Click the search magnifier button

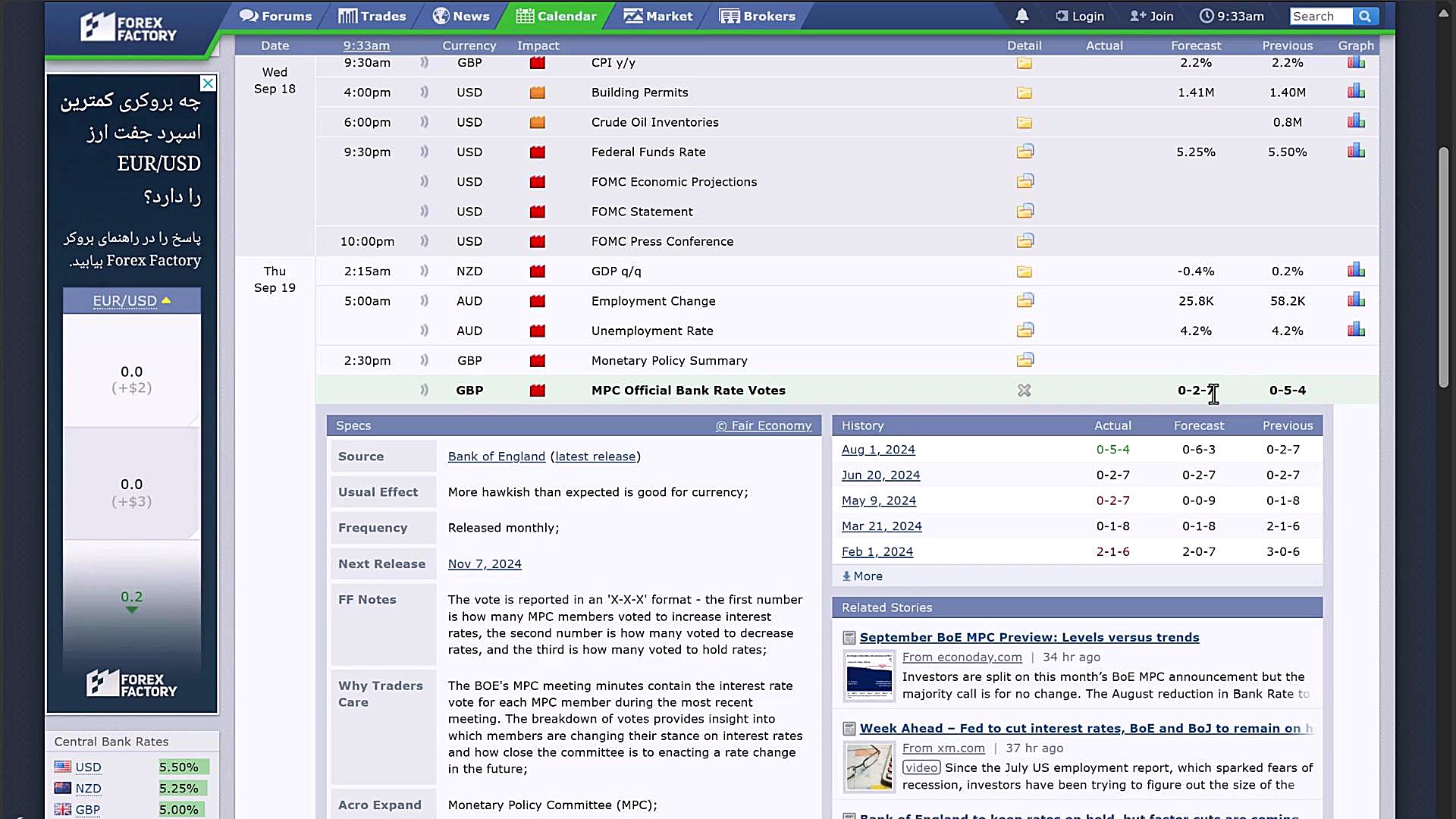(1365, 16)
